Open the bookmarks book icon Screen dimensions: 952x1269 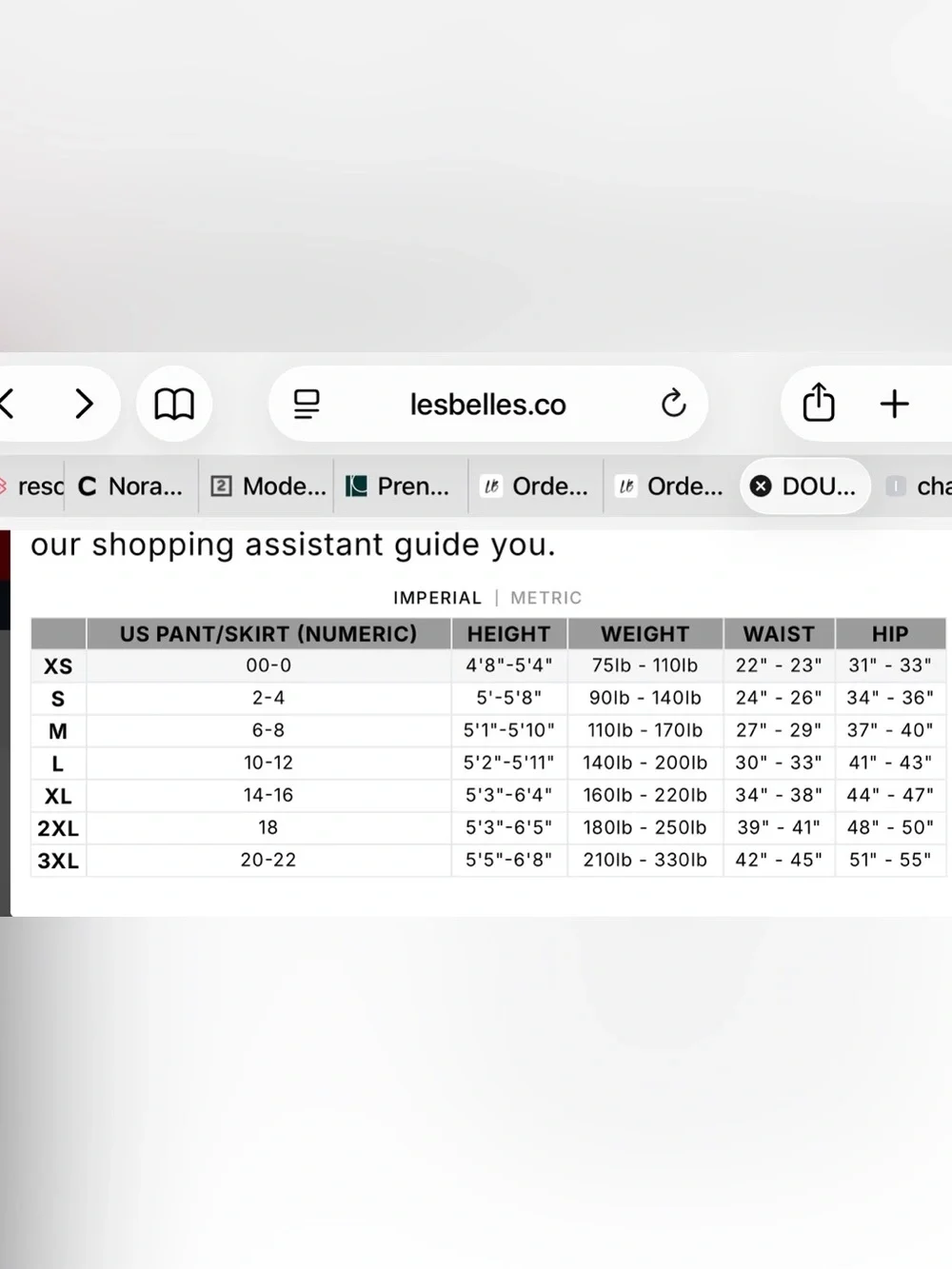pyautogui.click(x=174, y=404)
